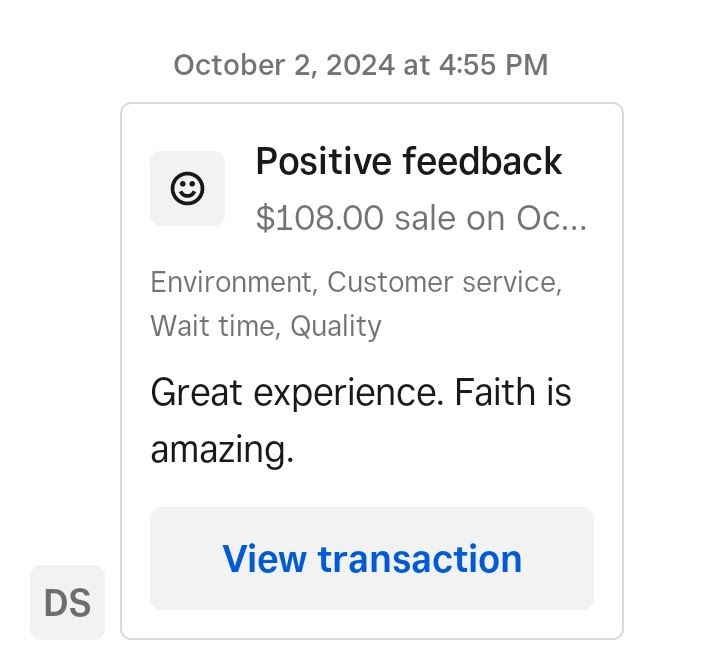
Task: Select the Quality feedback tag
Action: coord(336,327)
